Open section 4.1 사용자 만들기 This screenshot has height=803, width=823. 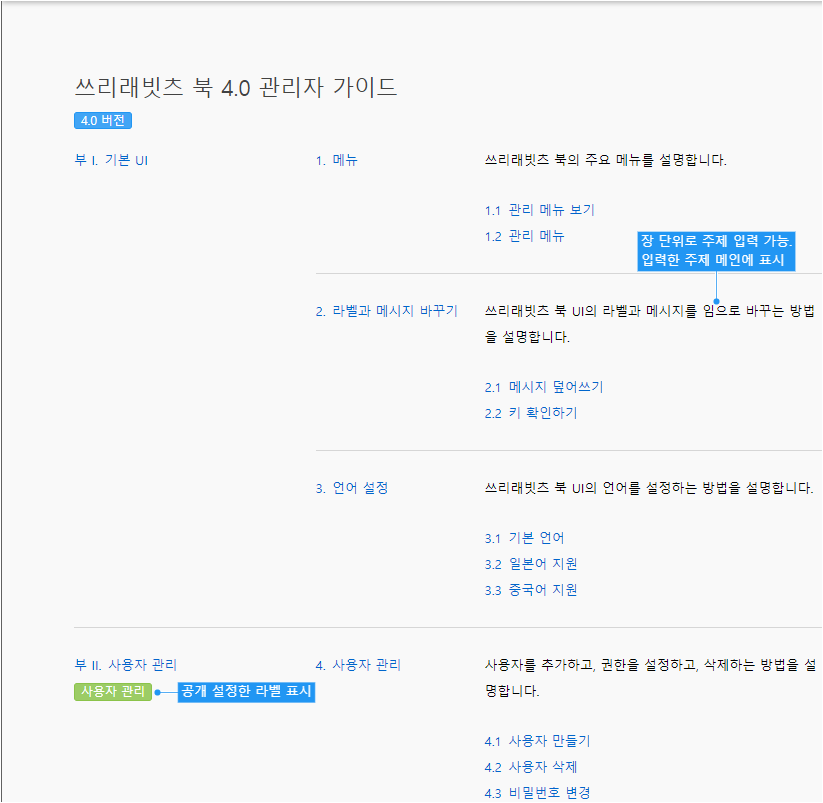click(x=537, y=741)
